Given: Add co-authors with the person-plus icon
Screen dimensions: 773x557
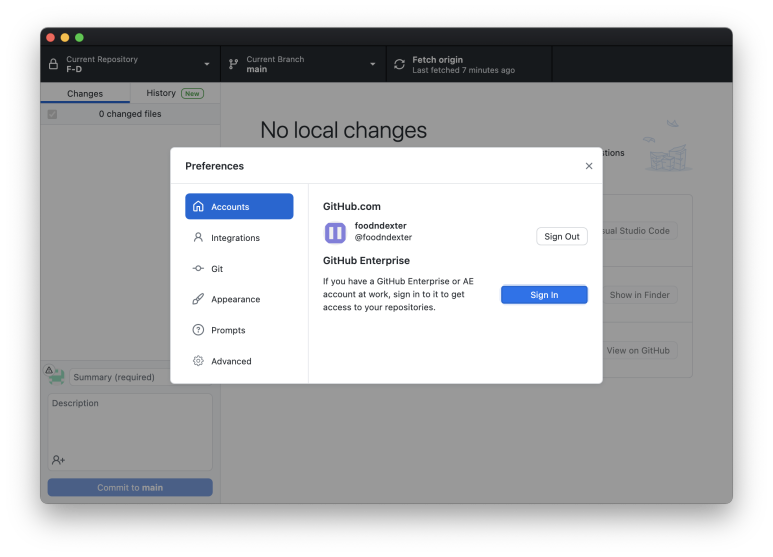Looking at the screenshot, I should 58,460.
